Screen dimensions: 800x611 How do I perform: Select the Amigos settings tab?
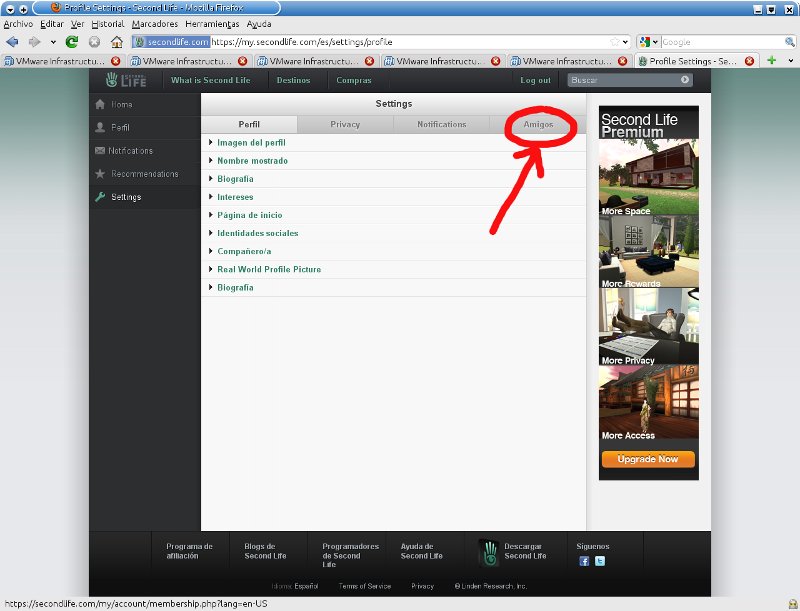[538, 124]
